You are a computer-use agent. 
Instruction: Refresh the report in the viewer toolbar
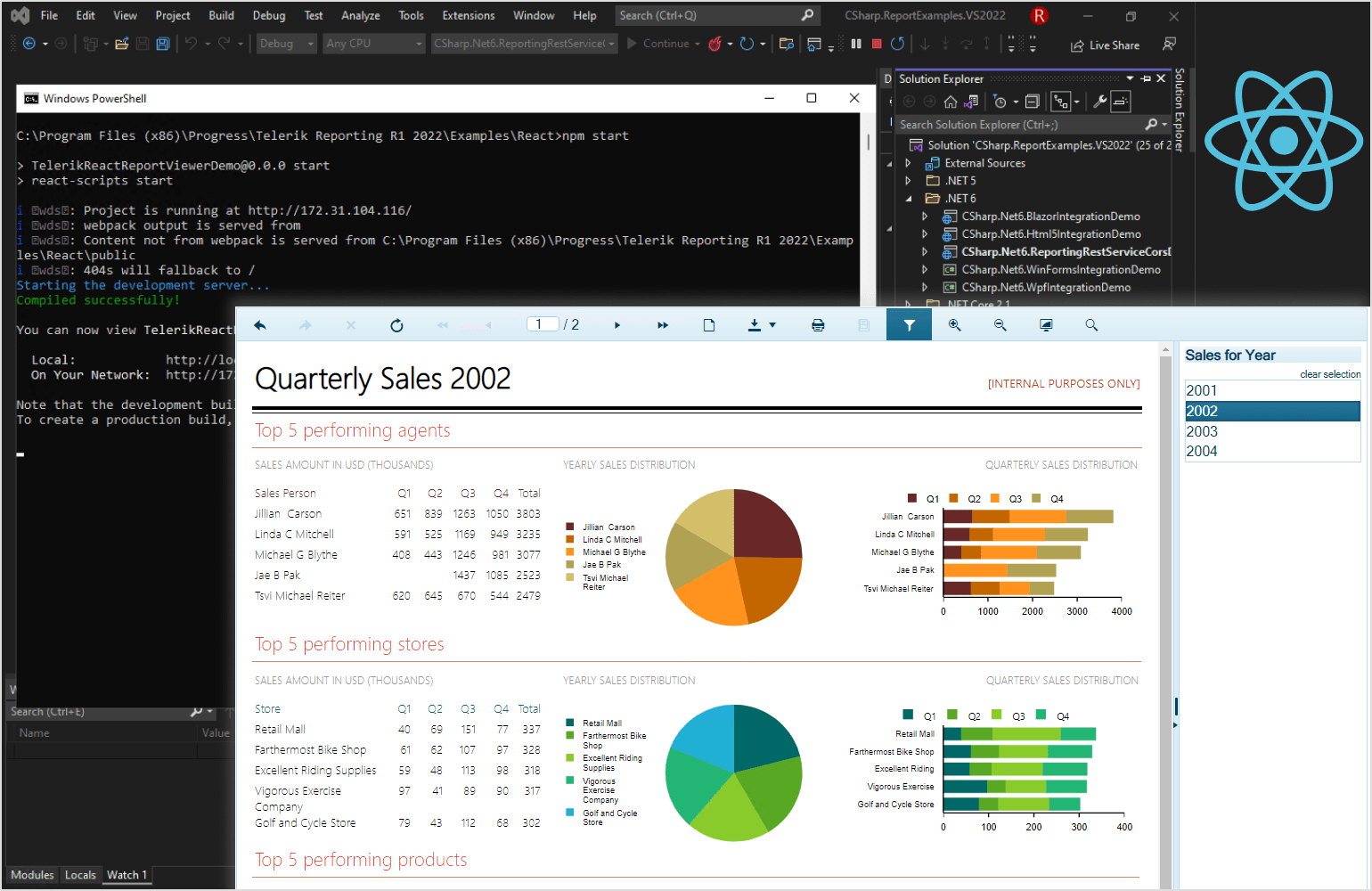click(x=396, y=325)
